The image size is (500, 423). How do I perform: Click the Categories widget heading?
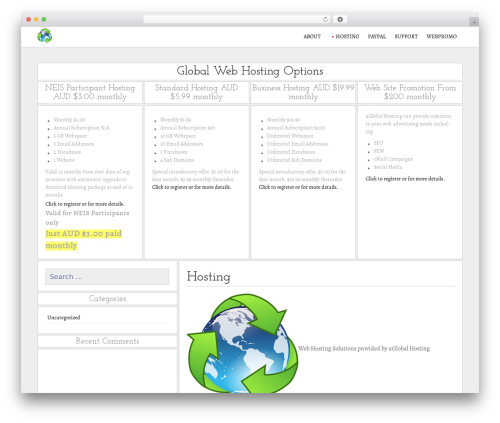pyautogui.click(x=107, y=299)
